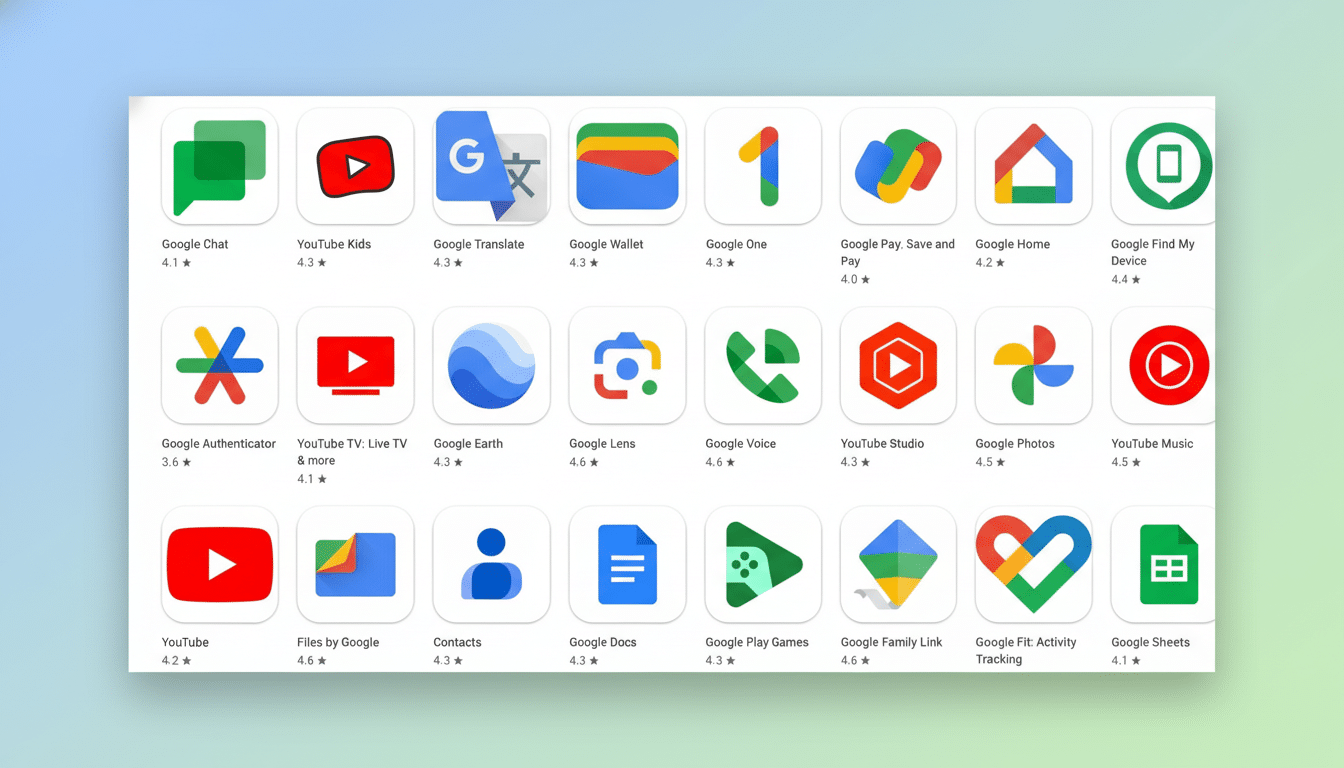Click the Google Wallet icon
1344x768 pixels.
click(x=627, y=166)
